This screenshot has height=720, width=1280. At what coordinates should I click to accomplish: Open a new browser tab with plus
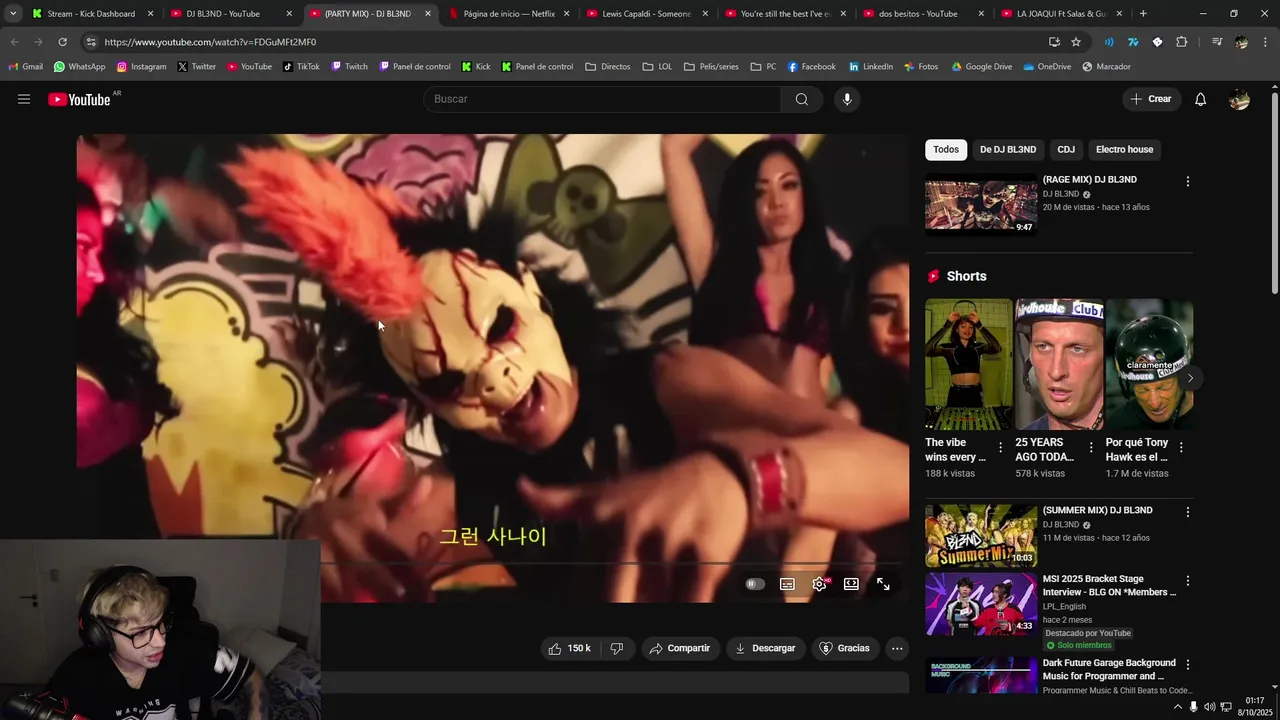point(1143,14)
